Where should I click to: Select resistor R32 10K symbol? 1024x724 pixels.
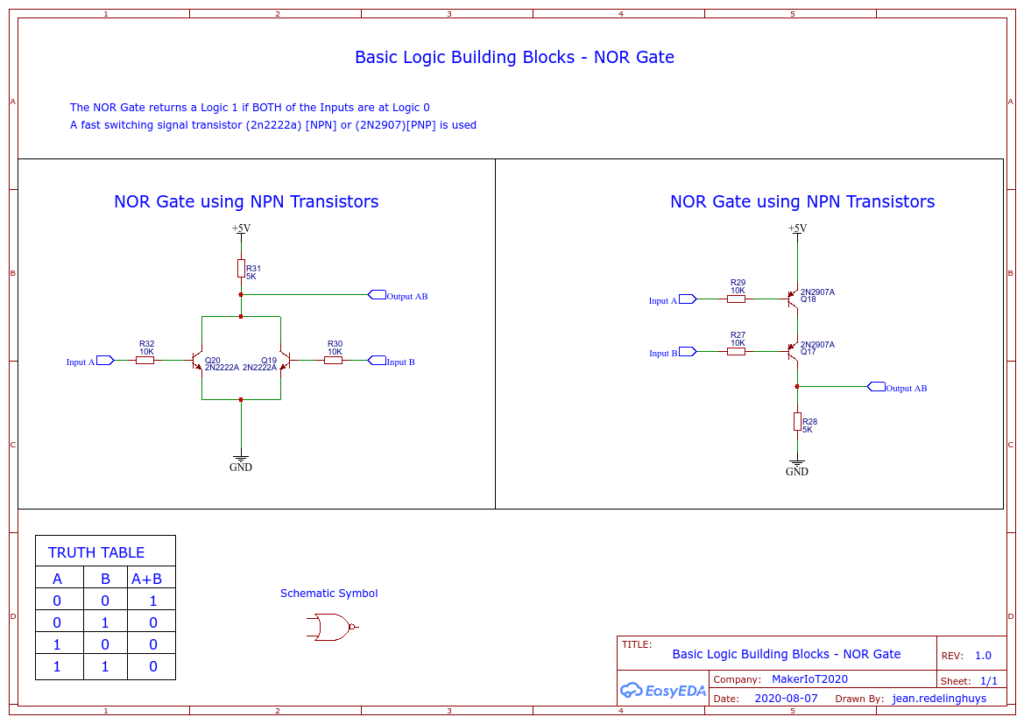145,360
